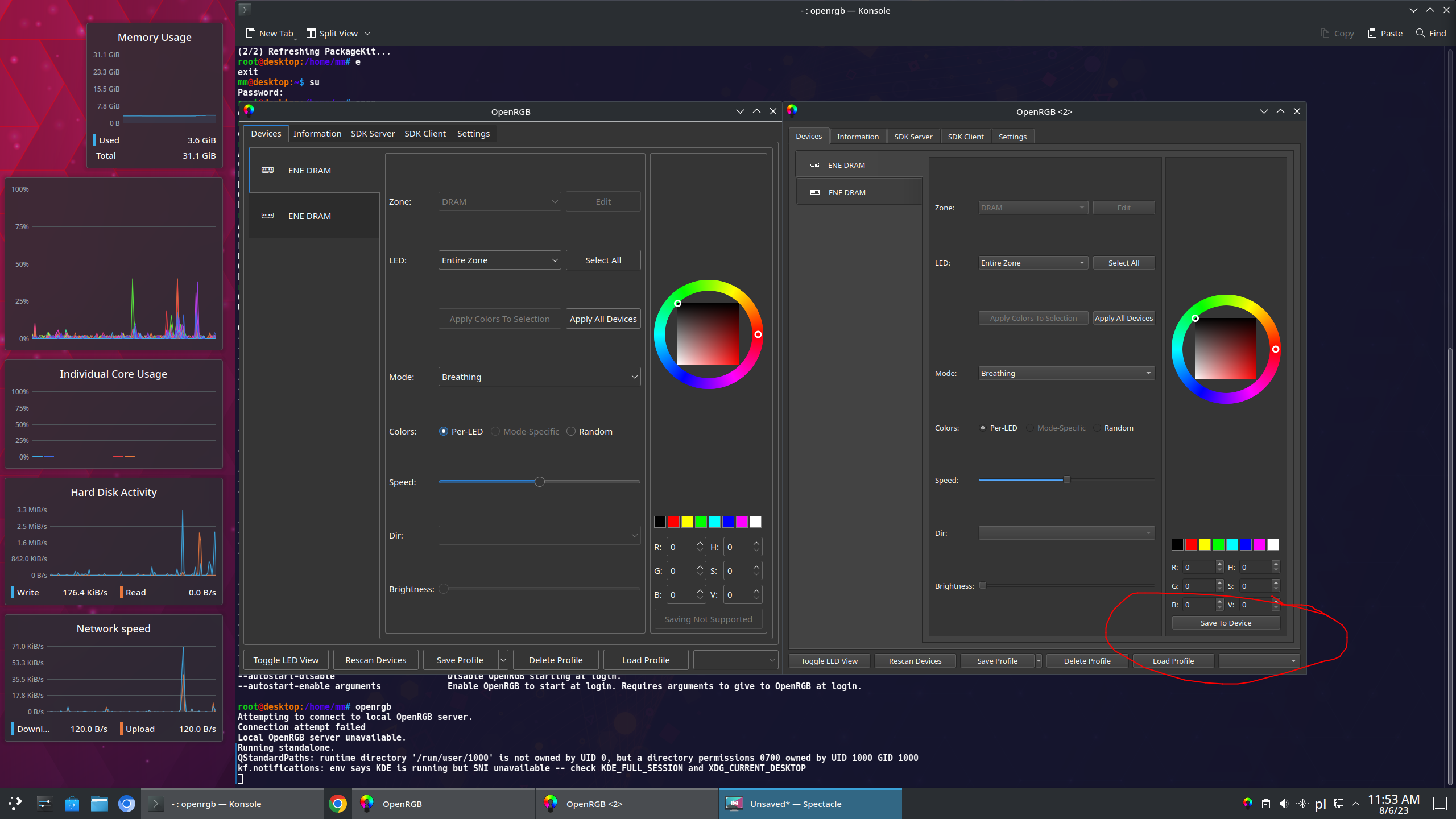Select first ENE DRAM device in OpenRGB window

pos(315,170)
